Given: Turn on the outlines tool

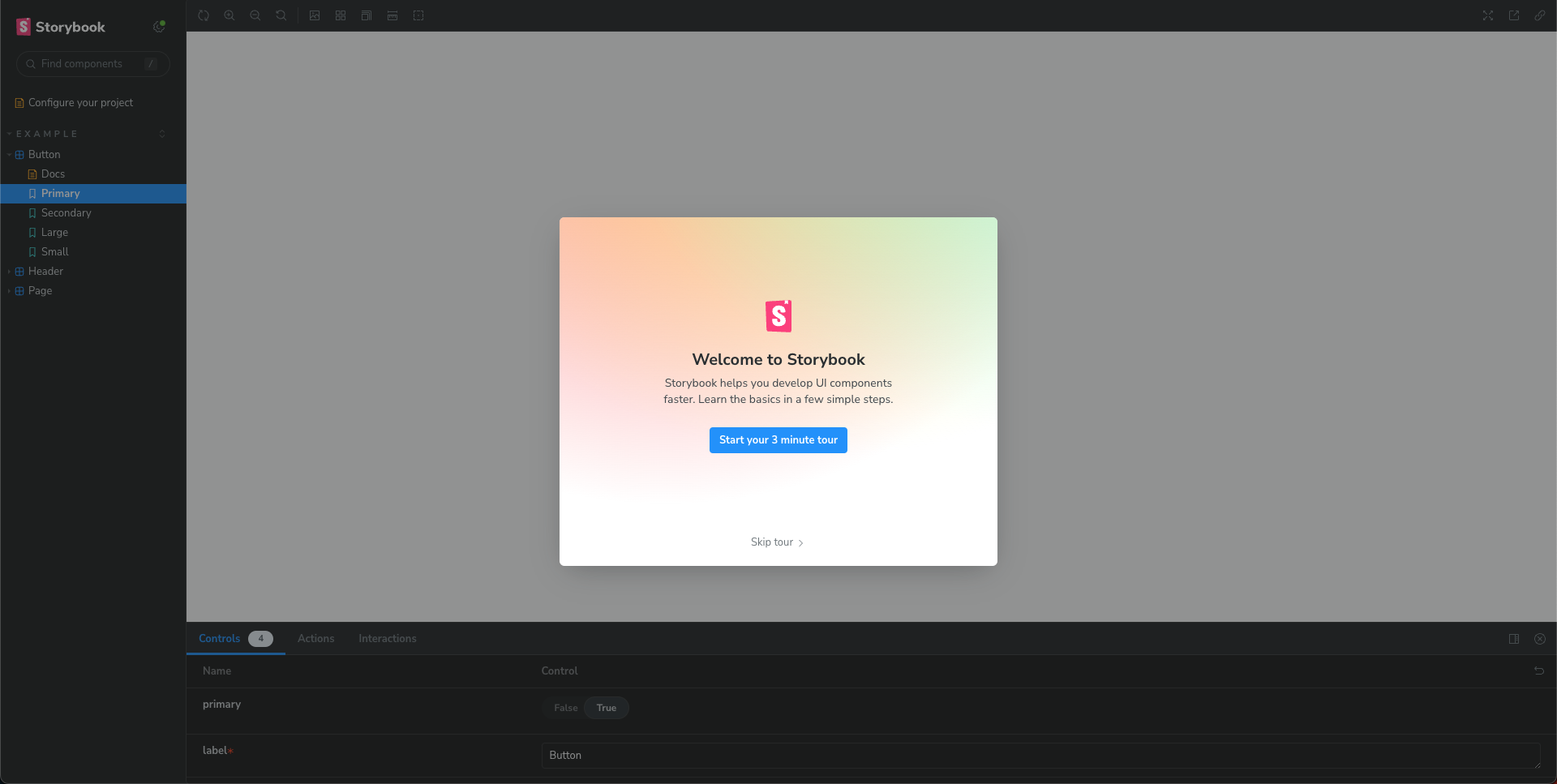Looking at the screenshot, I should (418, 15).
